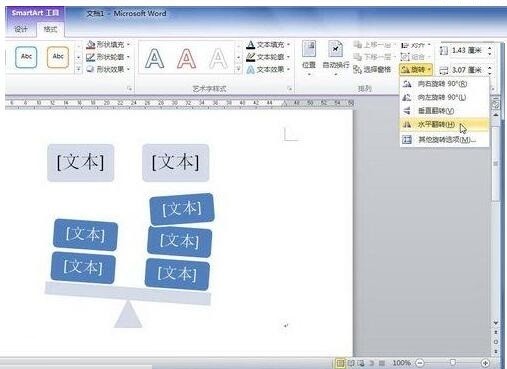This screenshot has height=369, width=507.
Task: Click the zoom out minus button
Action: 421,363
